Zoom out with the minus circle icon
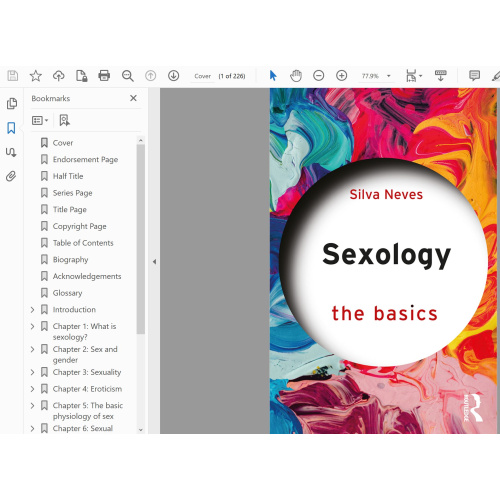Image resolution: width=500 pixels, height=500 pixels. [x=319, y=76]
